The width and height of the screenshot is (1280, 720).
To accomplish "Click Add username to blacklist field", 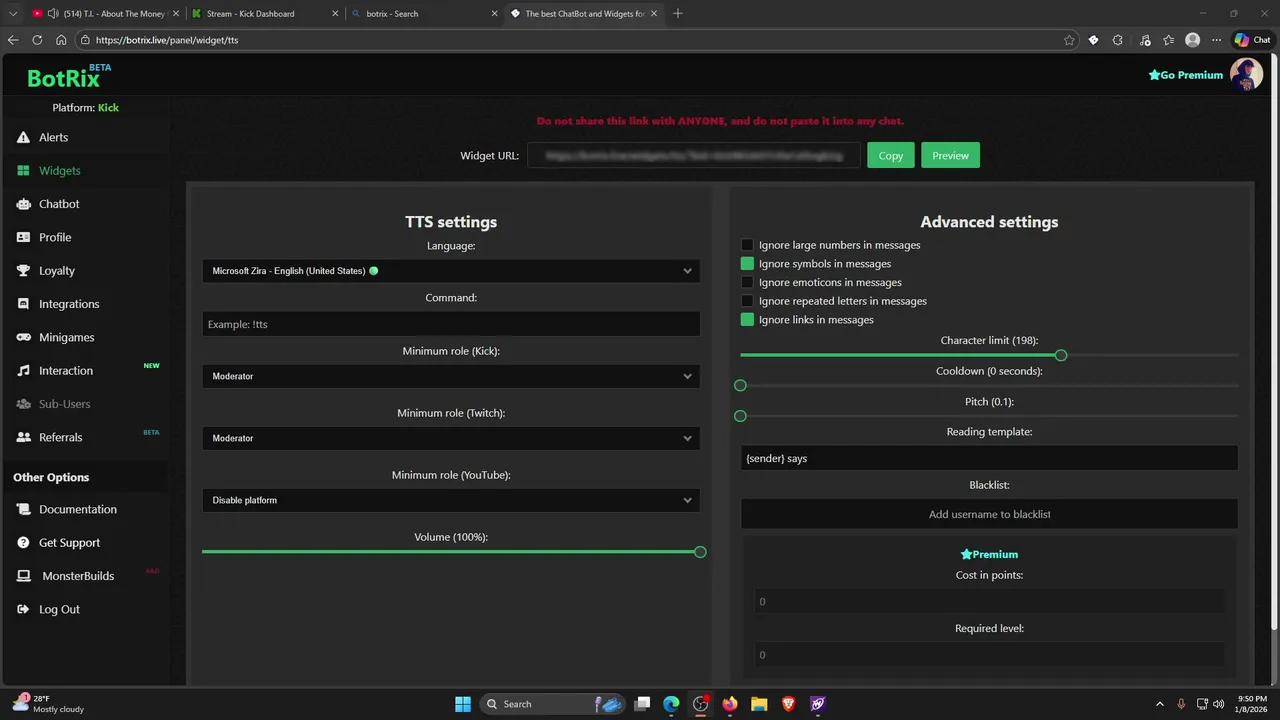I will pos(989,514).
